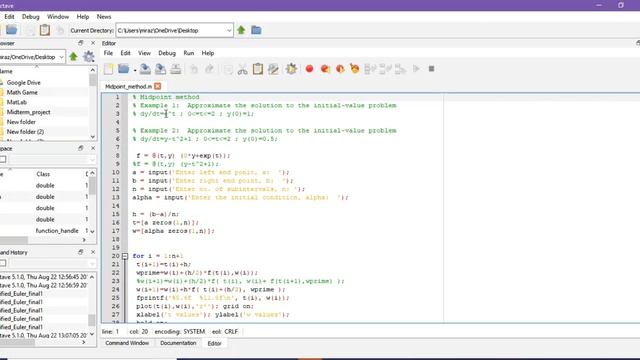
Task: Open the main Window menu
Action: 58,17
